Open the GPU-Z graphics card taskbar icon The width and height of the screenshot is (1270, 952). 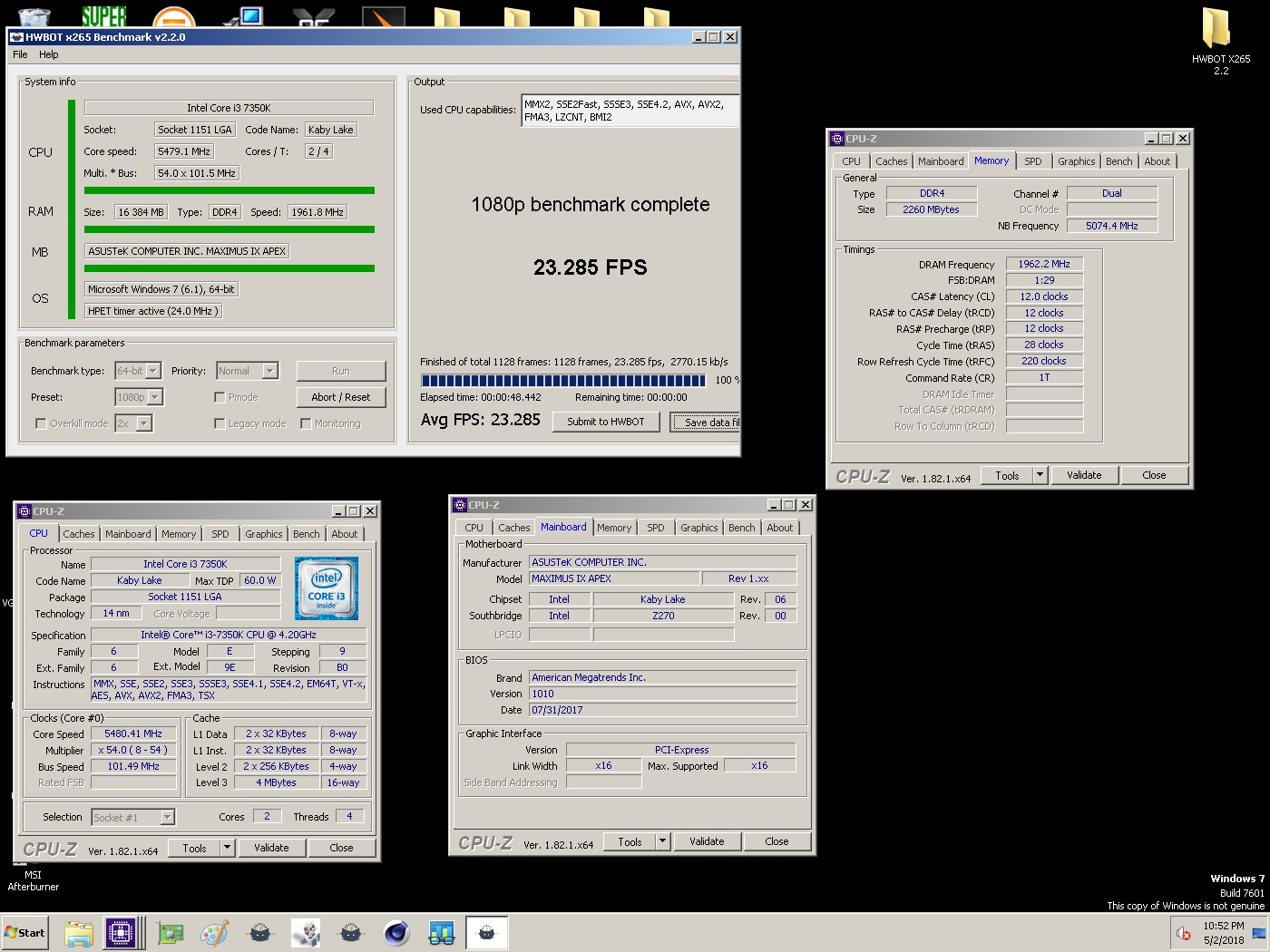point(170,933)
